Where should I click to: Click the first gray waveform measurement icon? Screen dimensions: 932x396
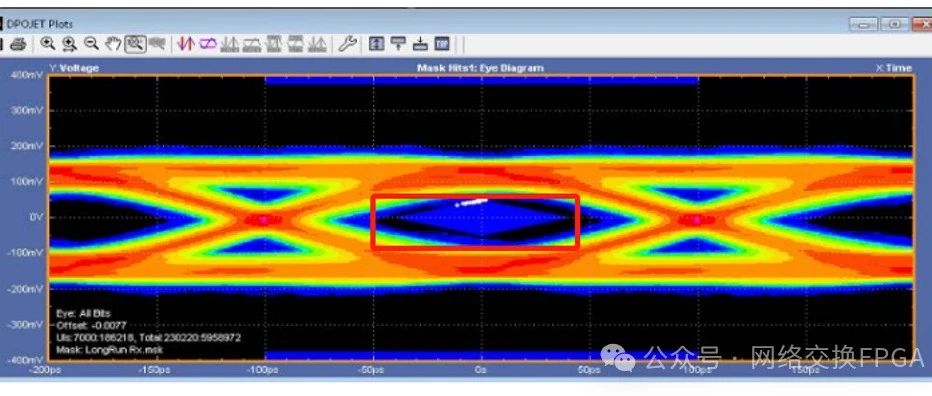pos(229,43)
